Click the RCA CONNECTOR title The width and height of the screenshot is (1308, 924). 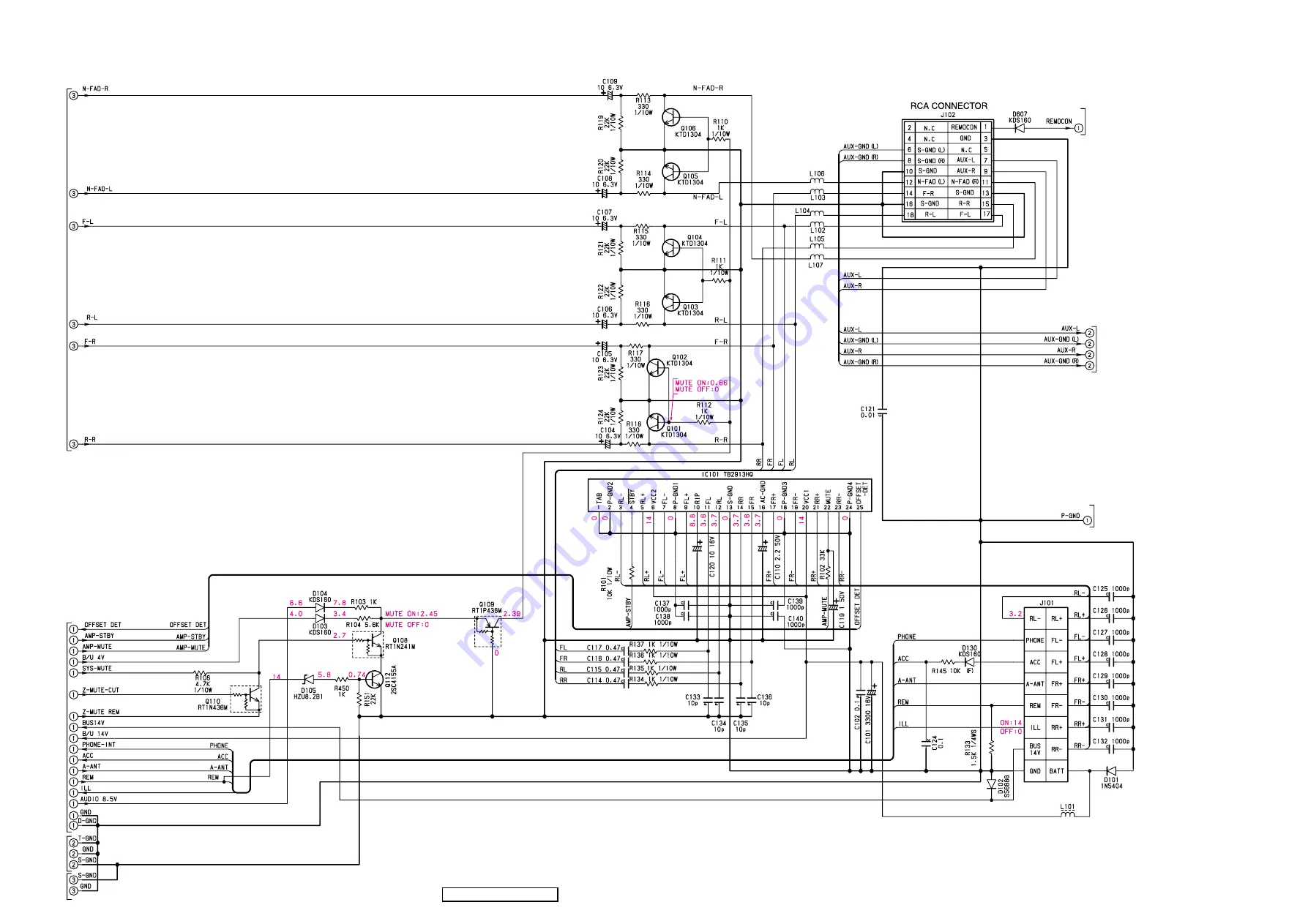tap(949, 106)
